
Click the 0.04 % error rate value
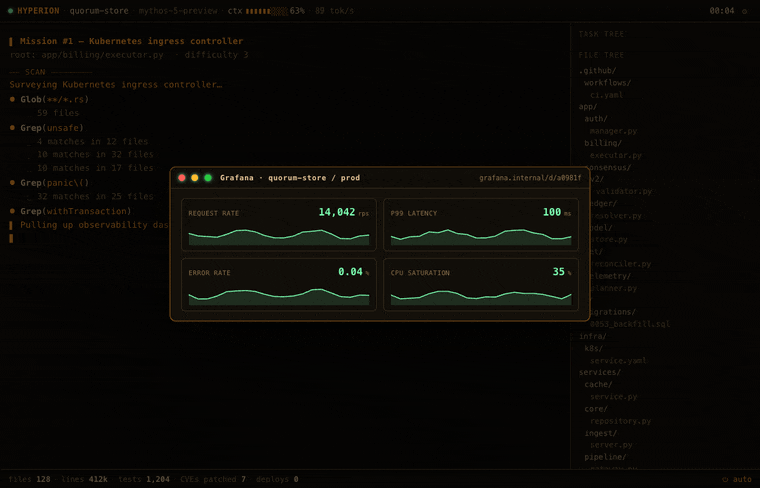pos(353,272)
